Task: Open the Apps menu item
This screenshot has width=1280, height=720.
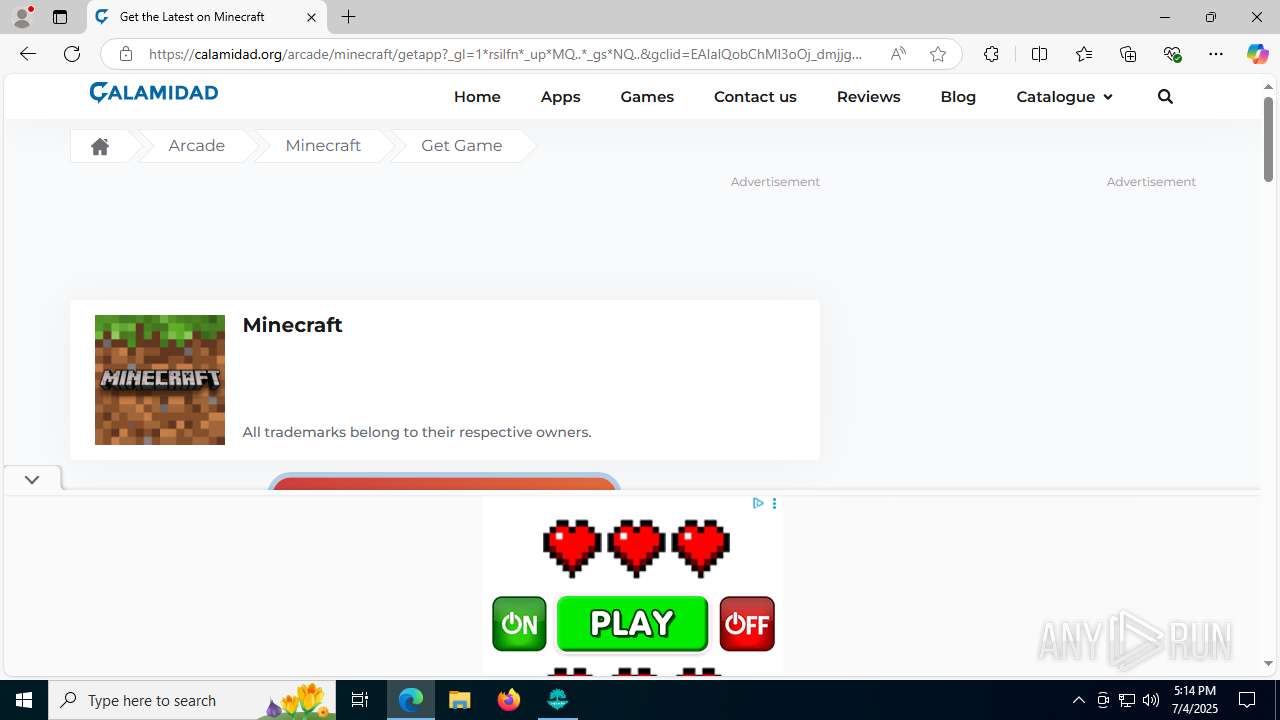Action: (x=560, y=97)
